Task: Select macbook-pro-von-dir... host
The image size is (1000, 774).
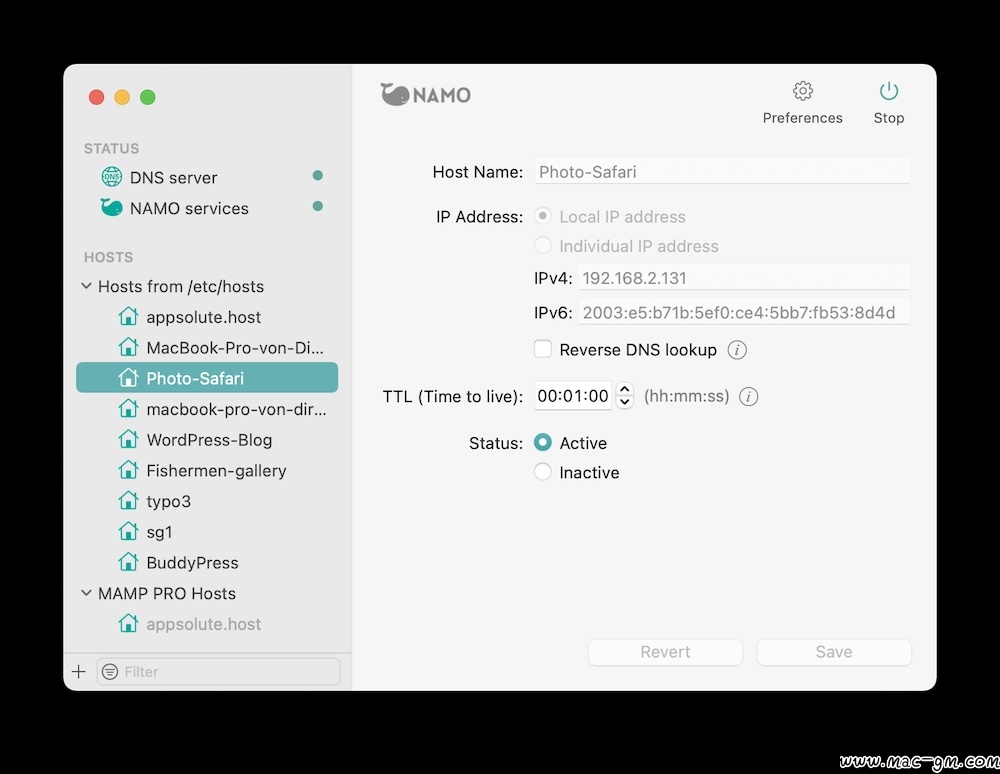Action: pyautogui.click(x=207, y=409)
